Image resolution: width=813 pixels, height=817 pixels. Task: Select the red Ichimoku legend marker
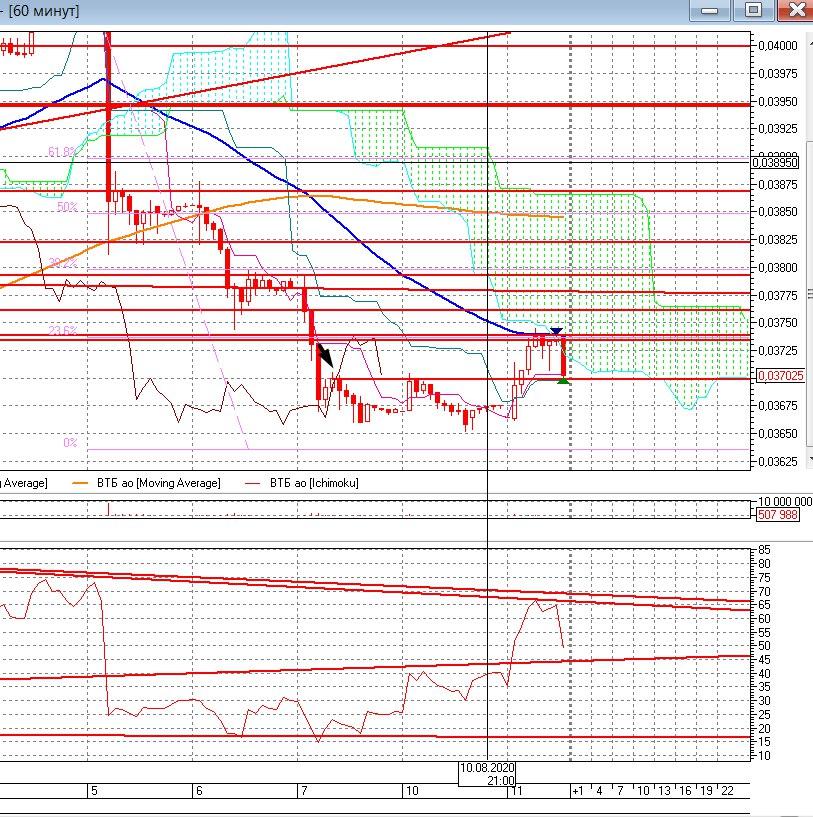click(x=253, y=483)
